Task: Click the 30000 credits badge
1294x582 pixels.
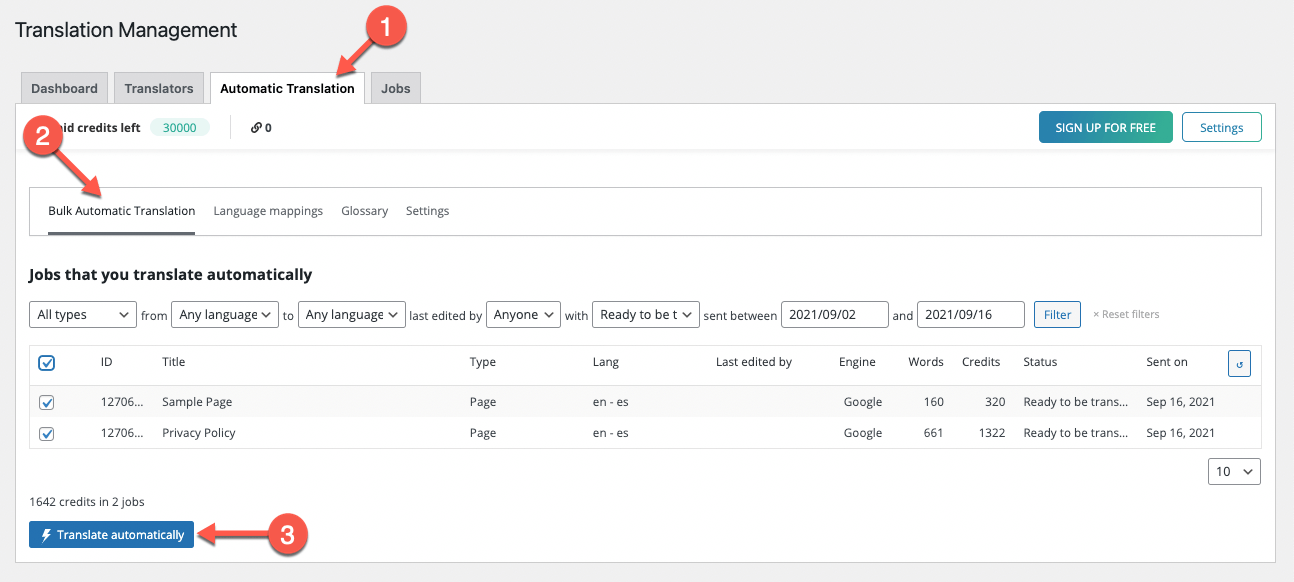Action: click(x=180, y=127)
